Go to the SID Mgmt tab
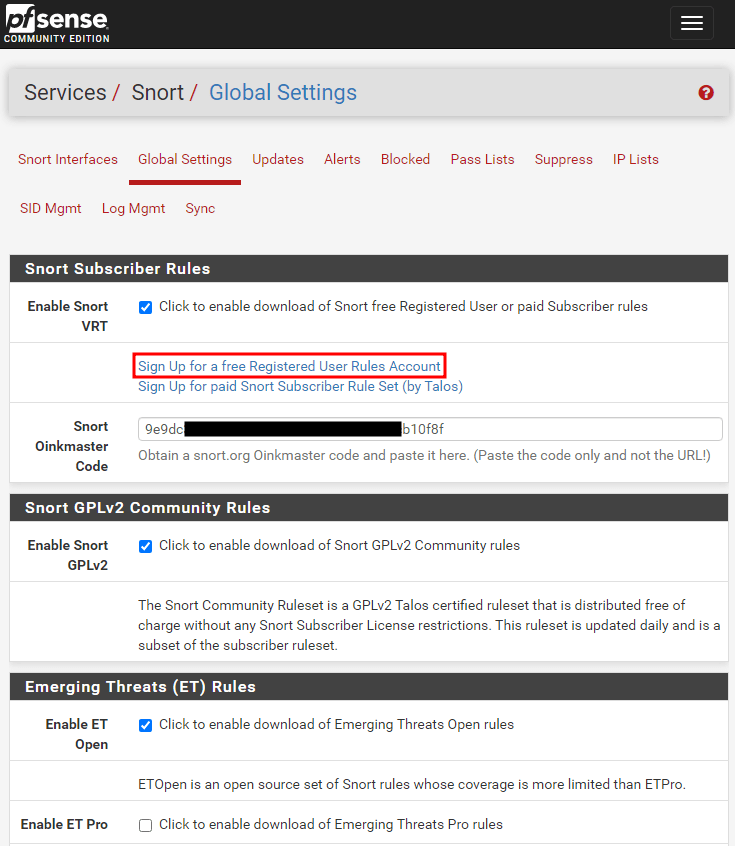This screenshot has height=846, width=735. [x=51, y=209]
